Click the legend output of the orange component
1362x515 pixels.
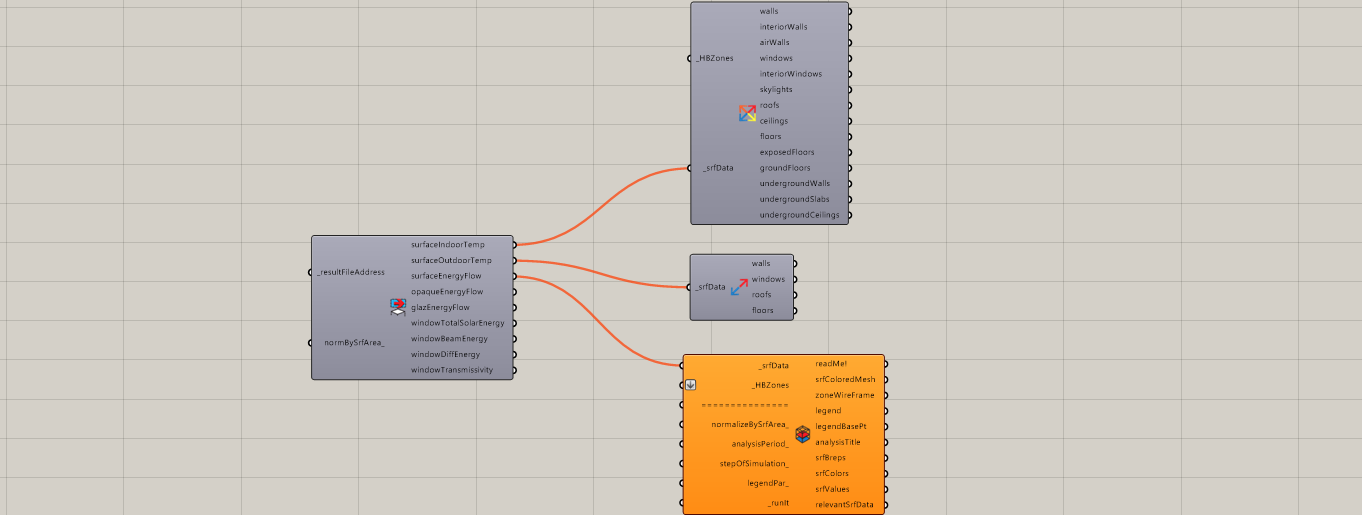[828, 410]
